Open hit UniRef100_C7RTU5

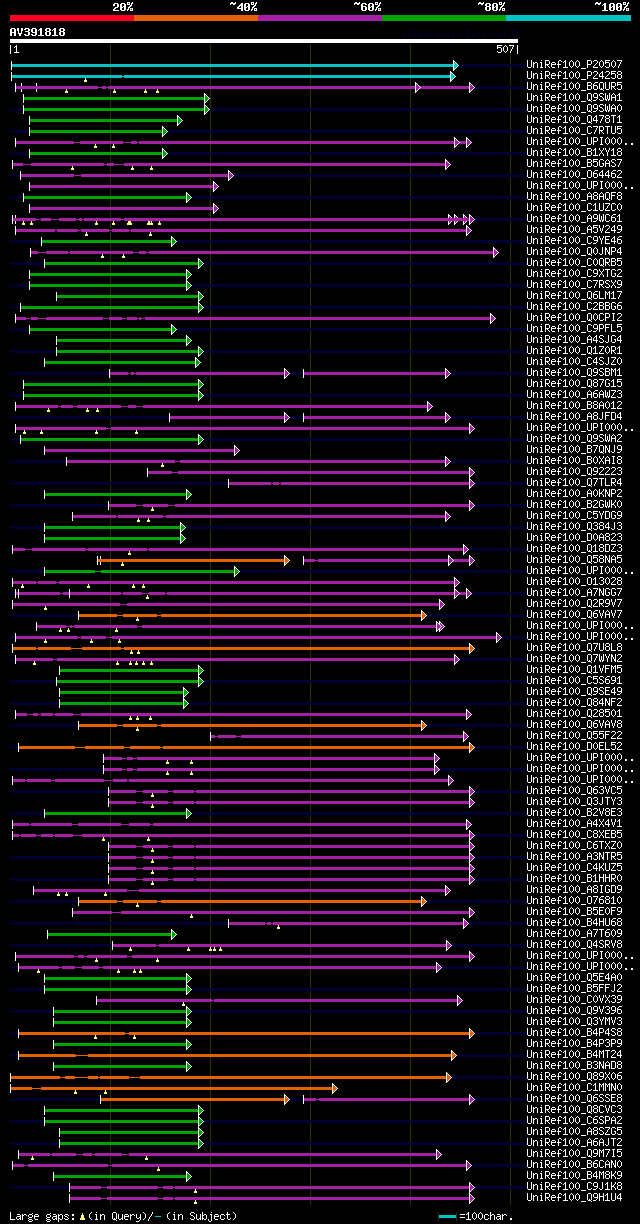tap(574, 130)
